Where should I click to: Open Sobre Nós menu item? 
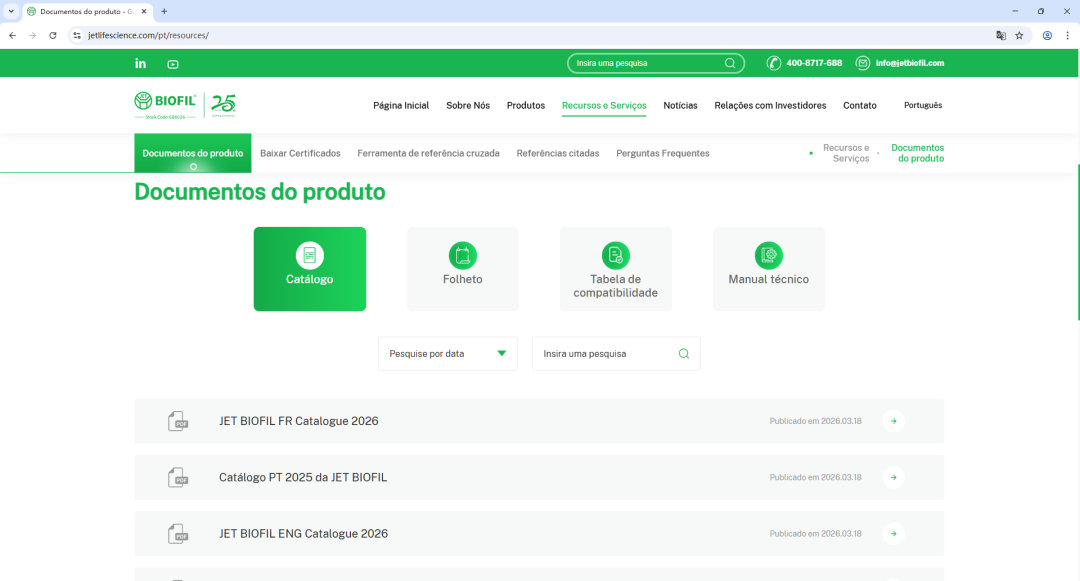tap(468, 105)
